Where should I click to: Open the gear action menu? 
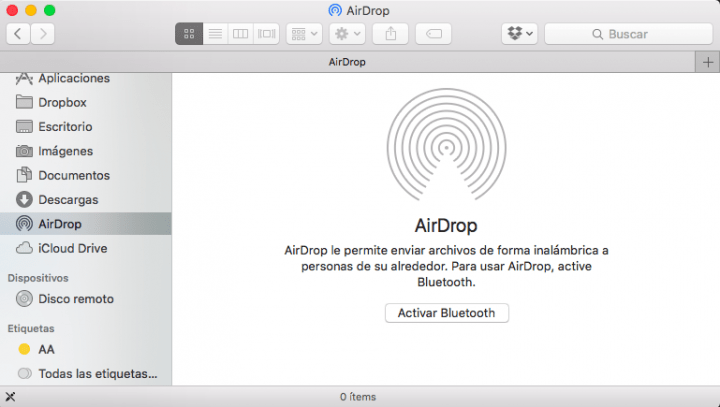[x=347, y=34]
